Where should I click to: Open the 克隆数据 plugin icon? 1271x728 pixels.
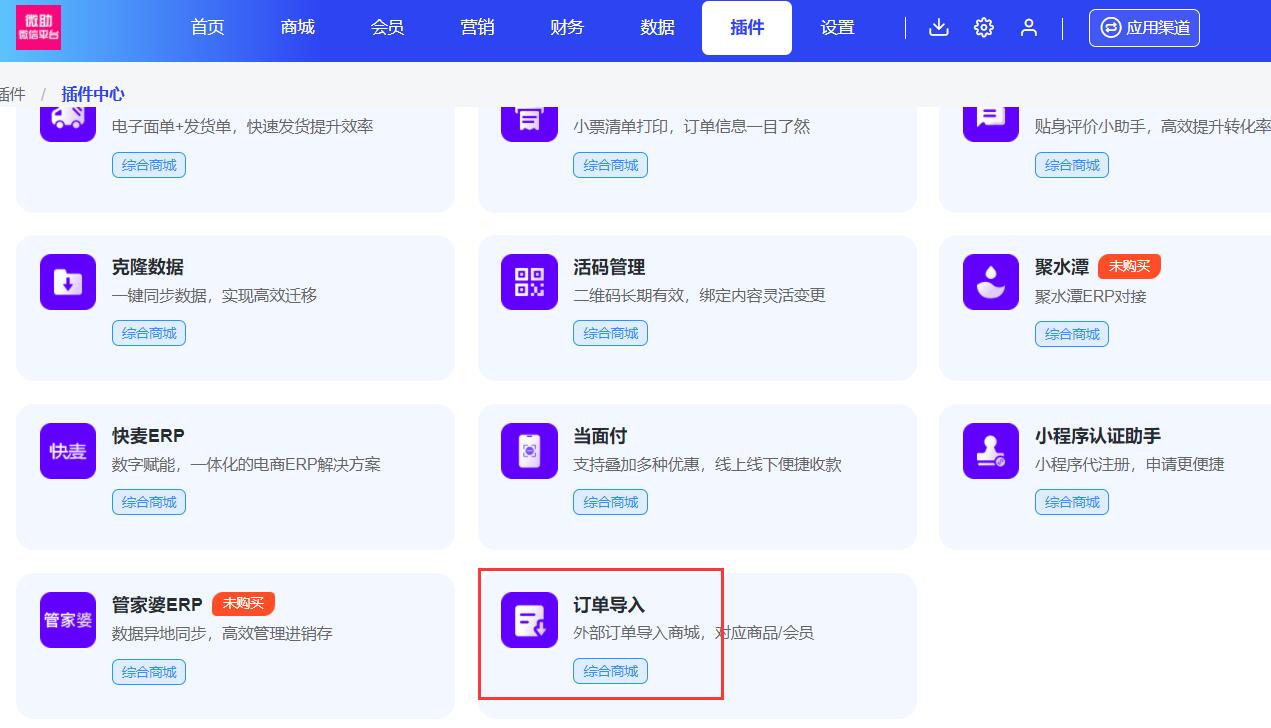(68, 282)
